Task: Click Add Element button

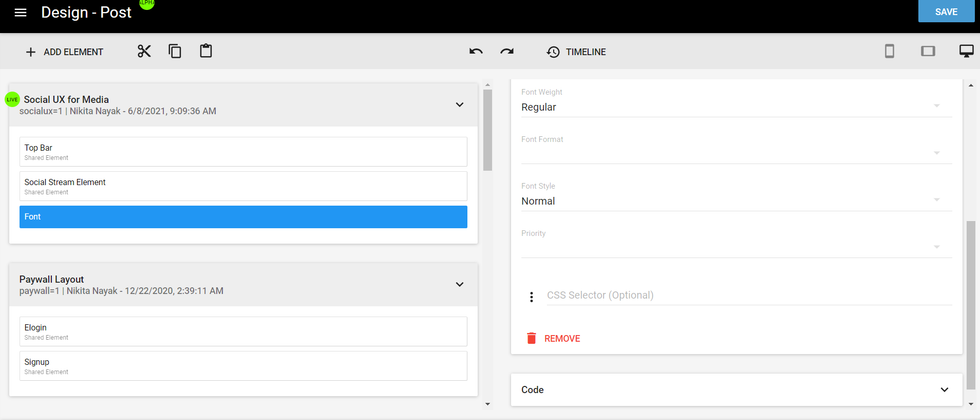Action: point(64,51)
